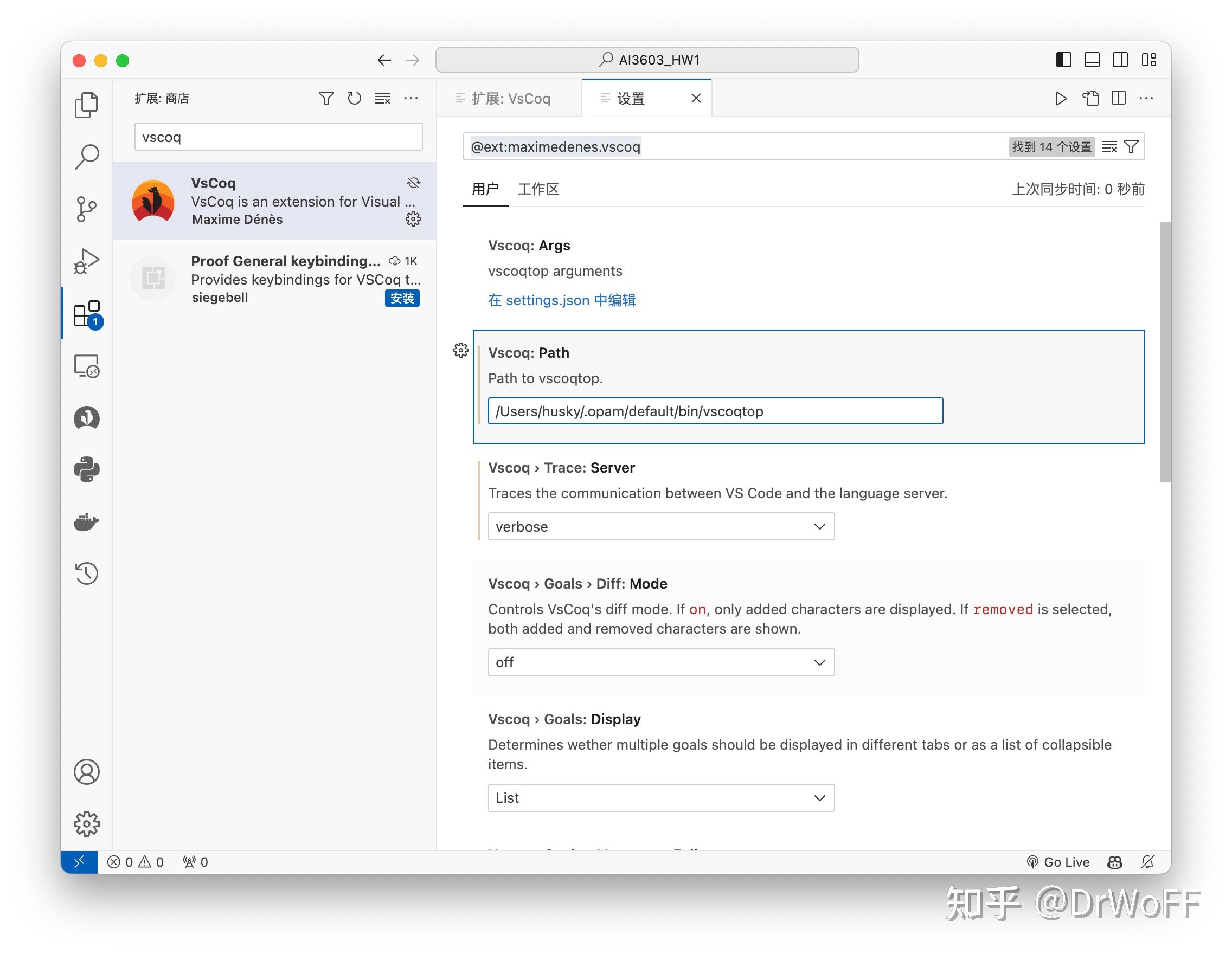Image resolution: width=1232 pixels, height=954 pixels.
Task: Open the Run and Debug view
Action: click(x=86, y=261)
